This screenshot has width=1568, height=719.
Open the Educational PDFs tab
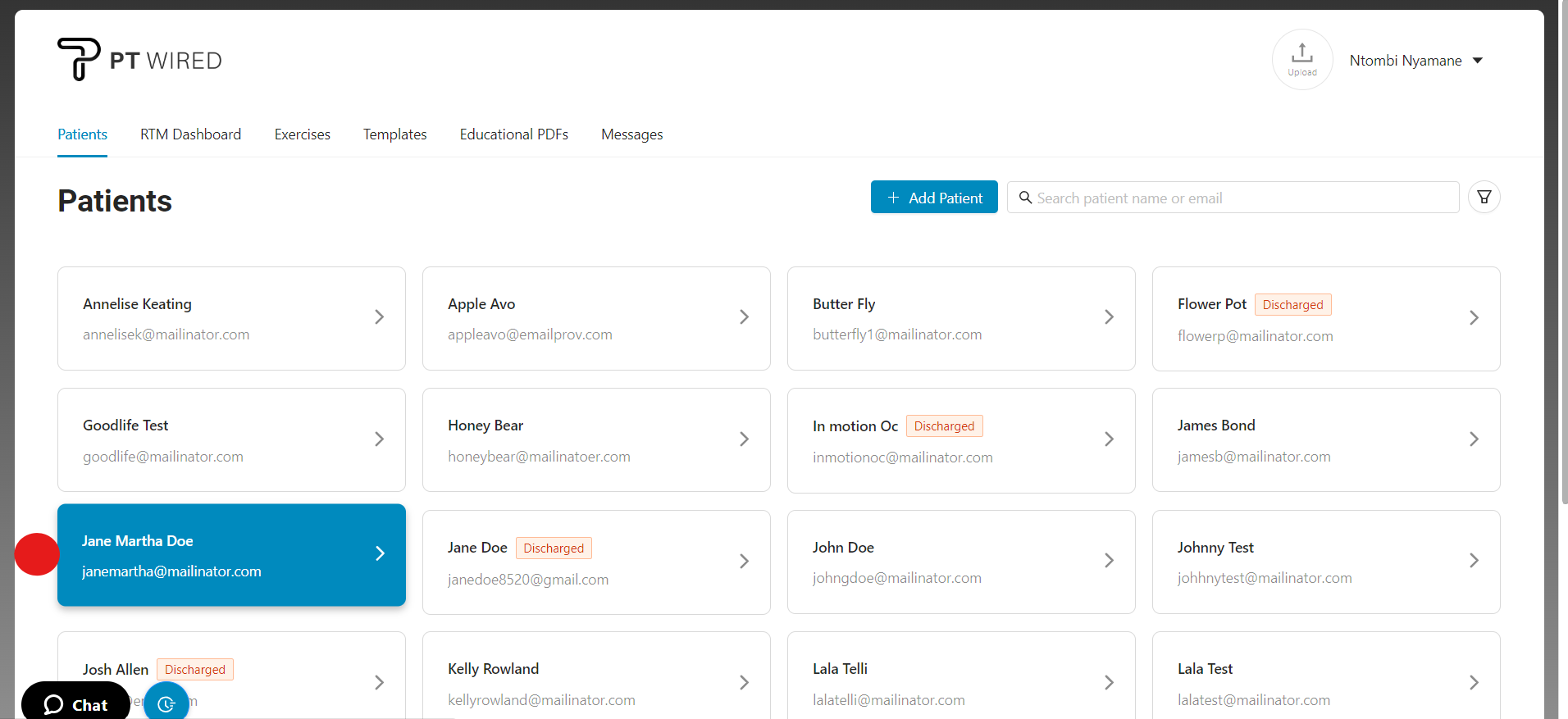click(513, 134)
